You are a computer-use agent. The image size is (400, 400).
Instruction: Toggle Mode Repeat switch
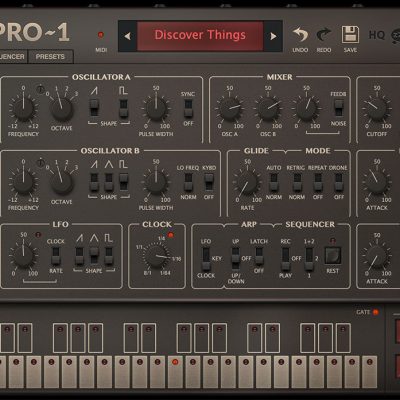[318, 182]
